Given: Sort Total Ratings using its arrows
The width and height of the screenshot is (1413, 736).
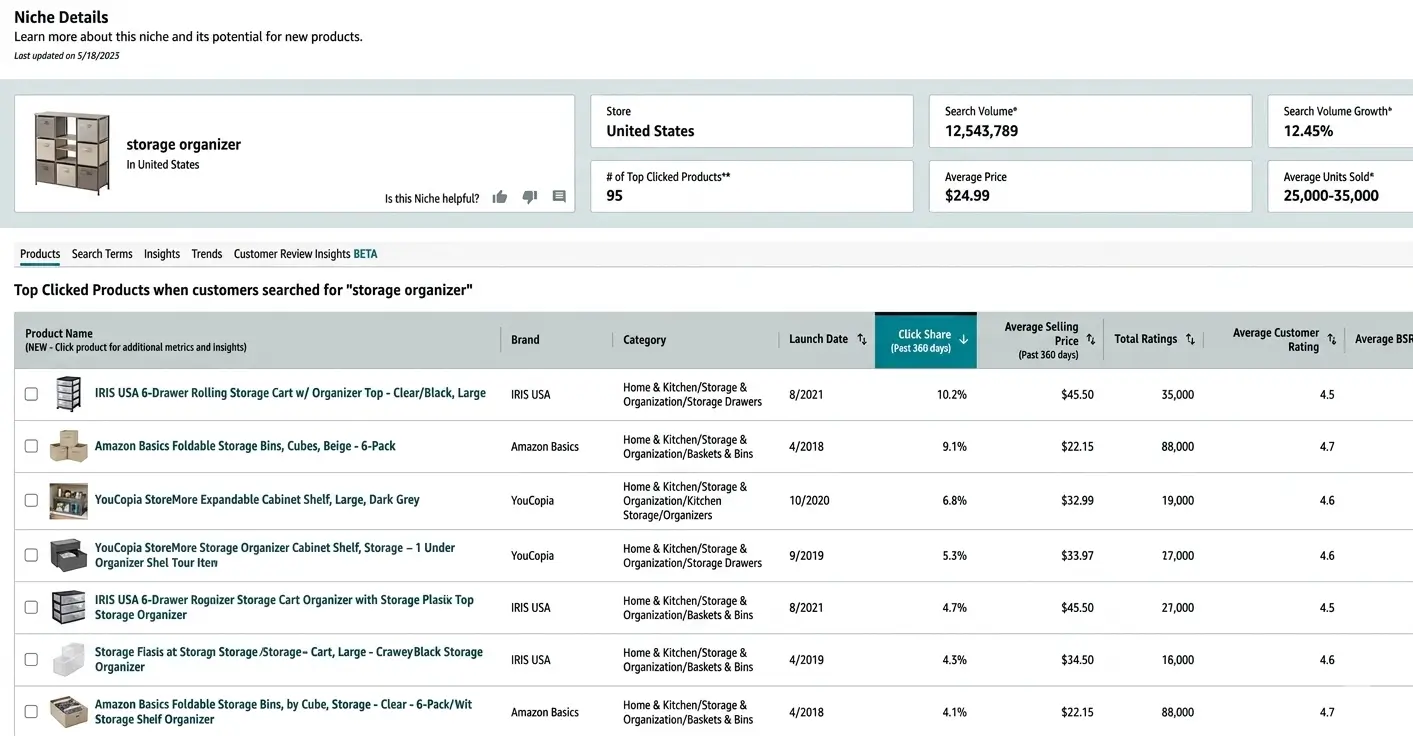Looking at the screenshot, I should pyautogui.click(x=1190, y=339).
